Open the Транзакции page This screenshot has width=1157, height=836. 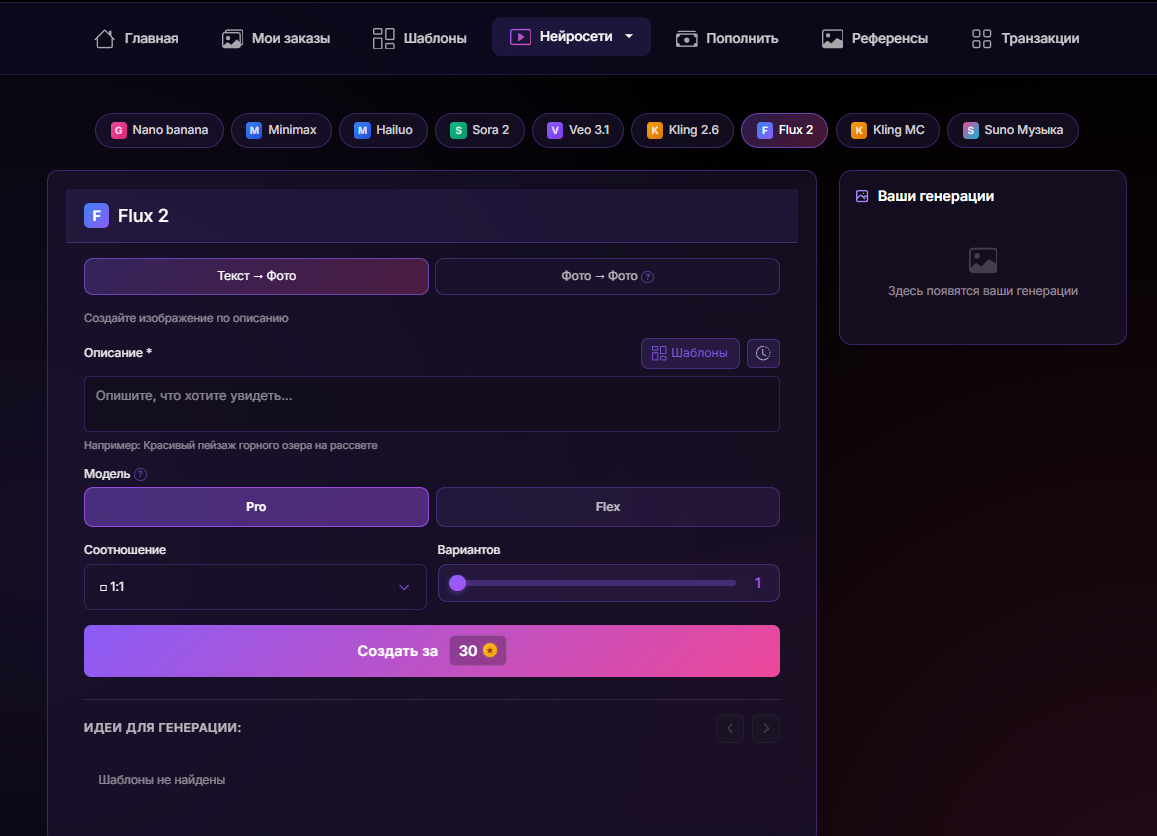click(x=1025, y=38)
